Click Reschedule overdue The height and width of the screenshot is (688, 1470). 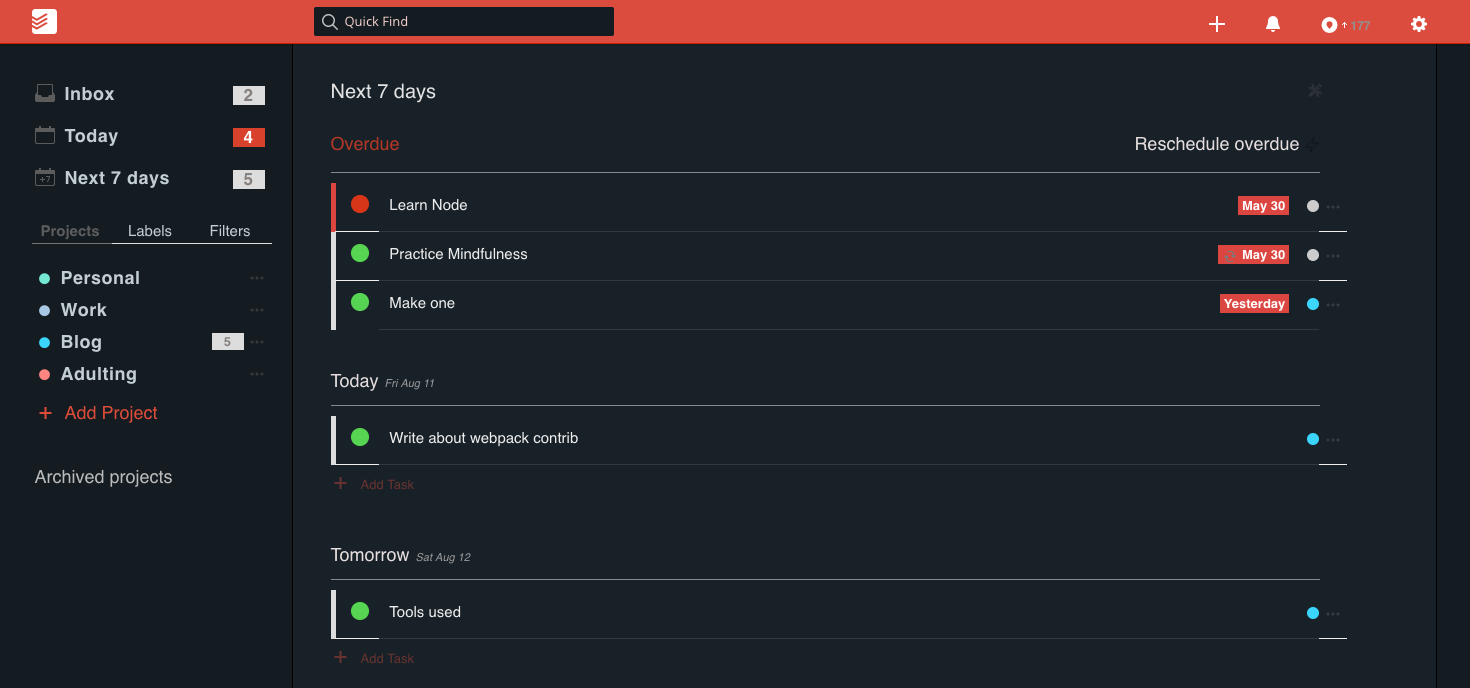coord(1215,143)
